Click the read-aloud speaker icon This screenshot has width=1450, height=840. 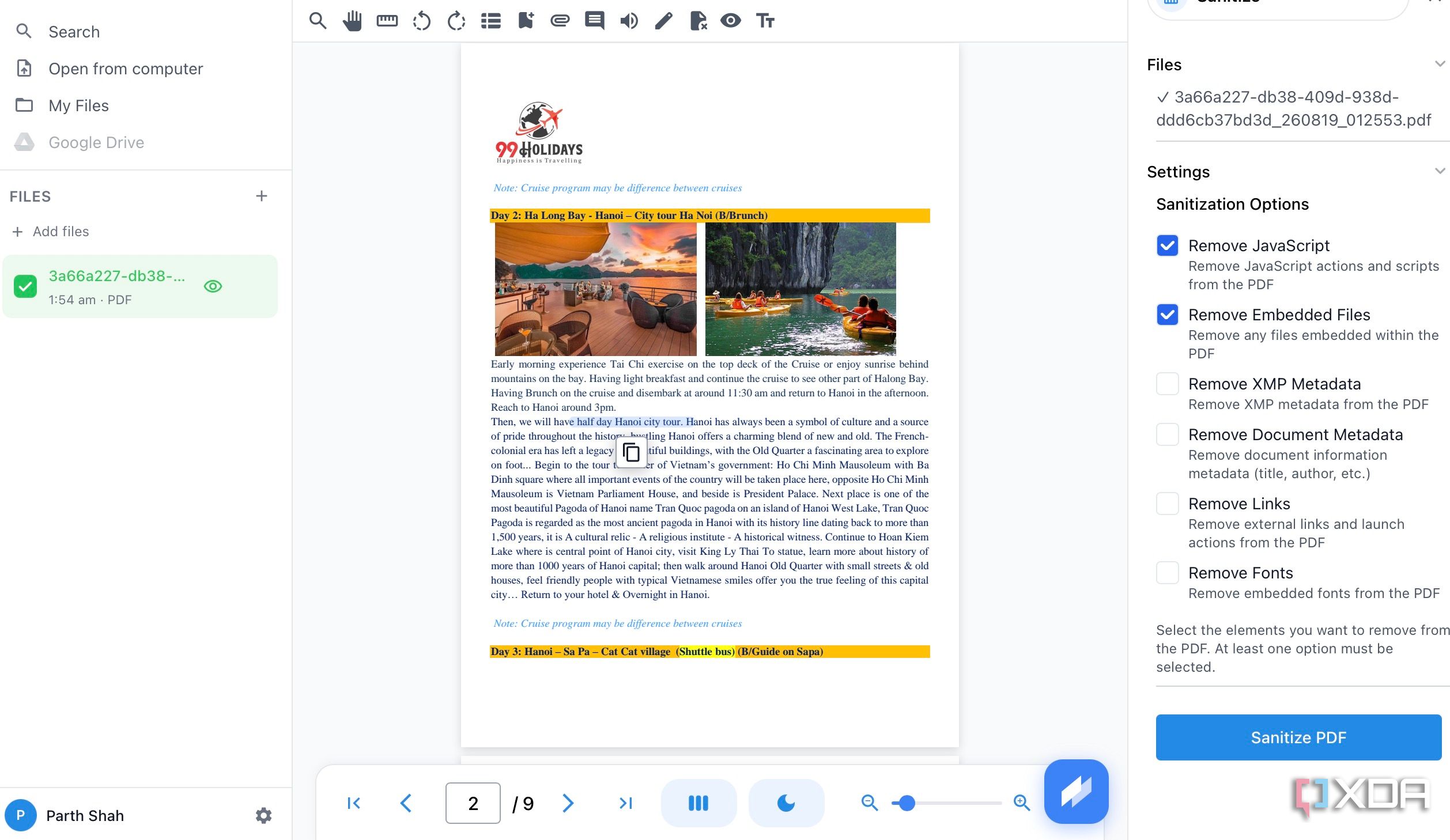click(x=629, y=21)
